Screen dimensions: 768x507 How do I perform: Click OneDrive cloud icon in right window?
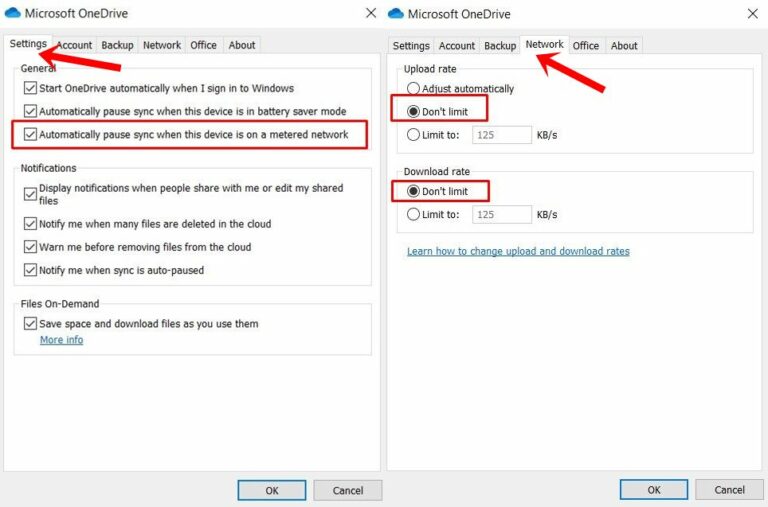[396, 13]
